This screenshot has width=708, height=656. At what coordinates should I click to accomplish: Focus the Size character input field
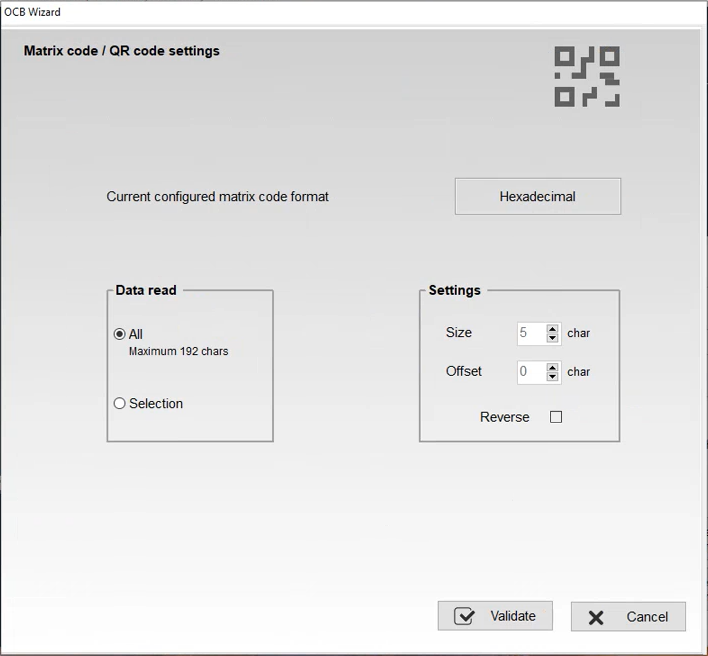(x=530, y=334)
